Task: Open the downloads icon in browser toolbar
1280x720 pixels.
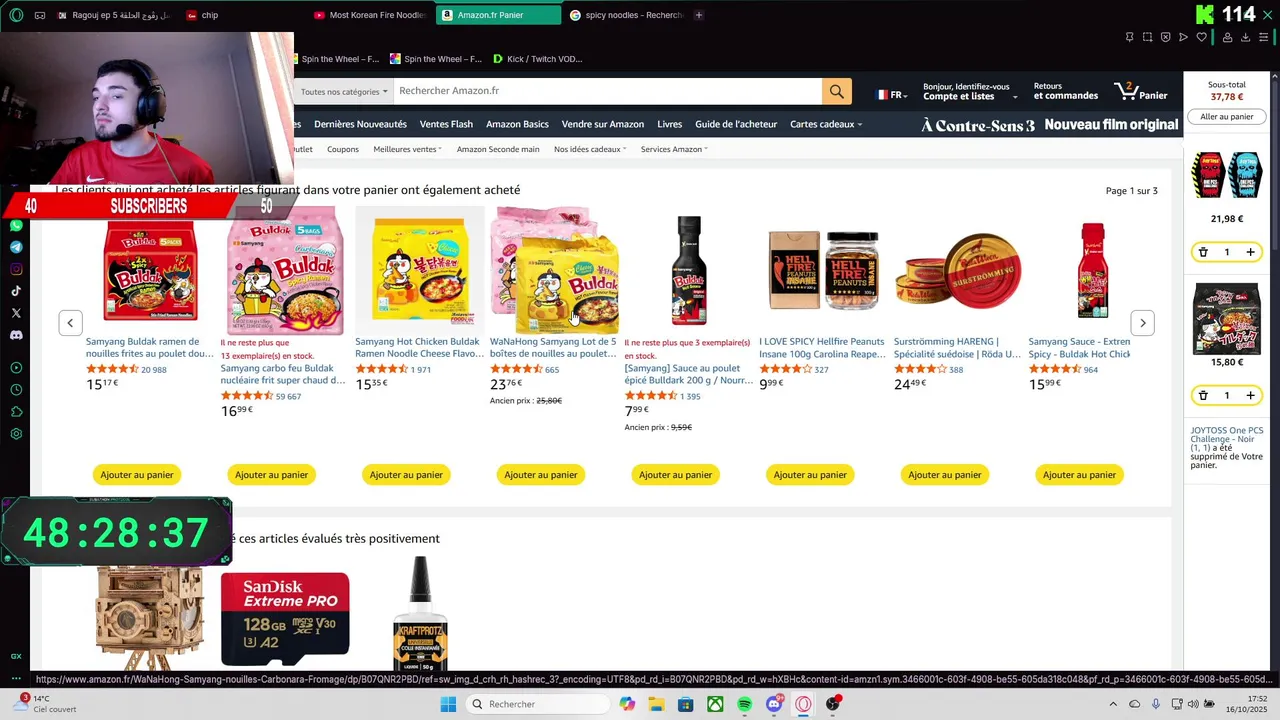Action: tap(1245, 37)
